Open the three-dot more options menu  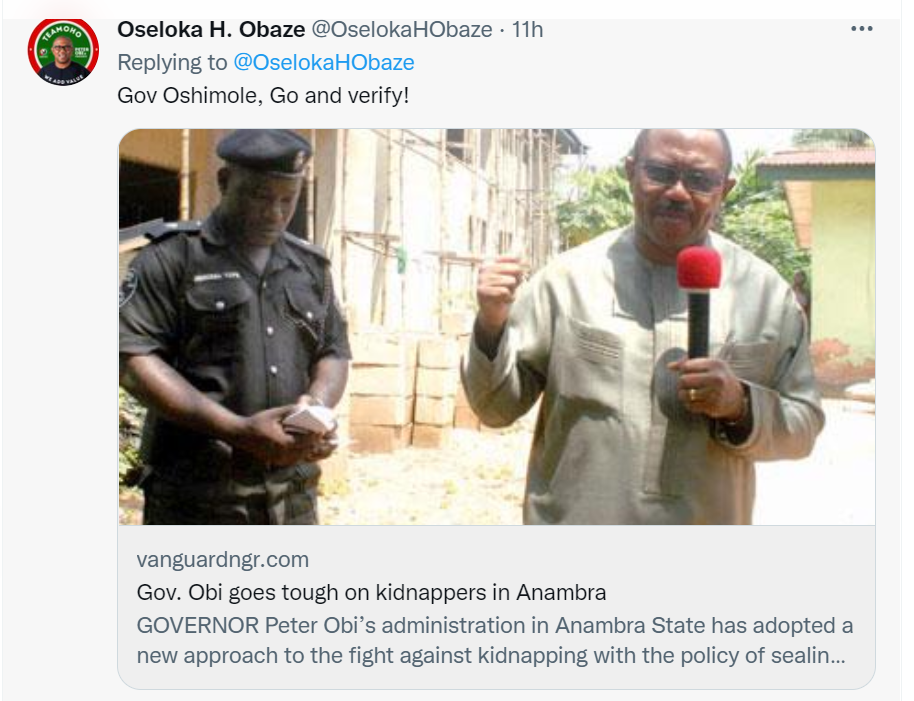click(862, 29)
